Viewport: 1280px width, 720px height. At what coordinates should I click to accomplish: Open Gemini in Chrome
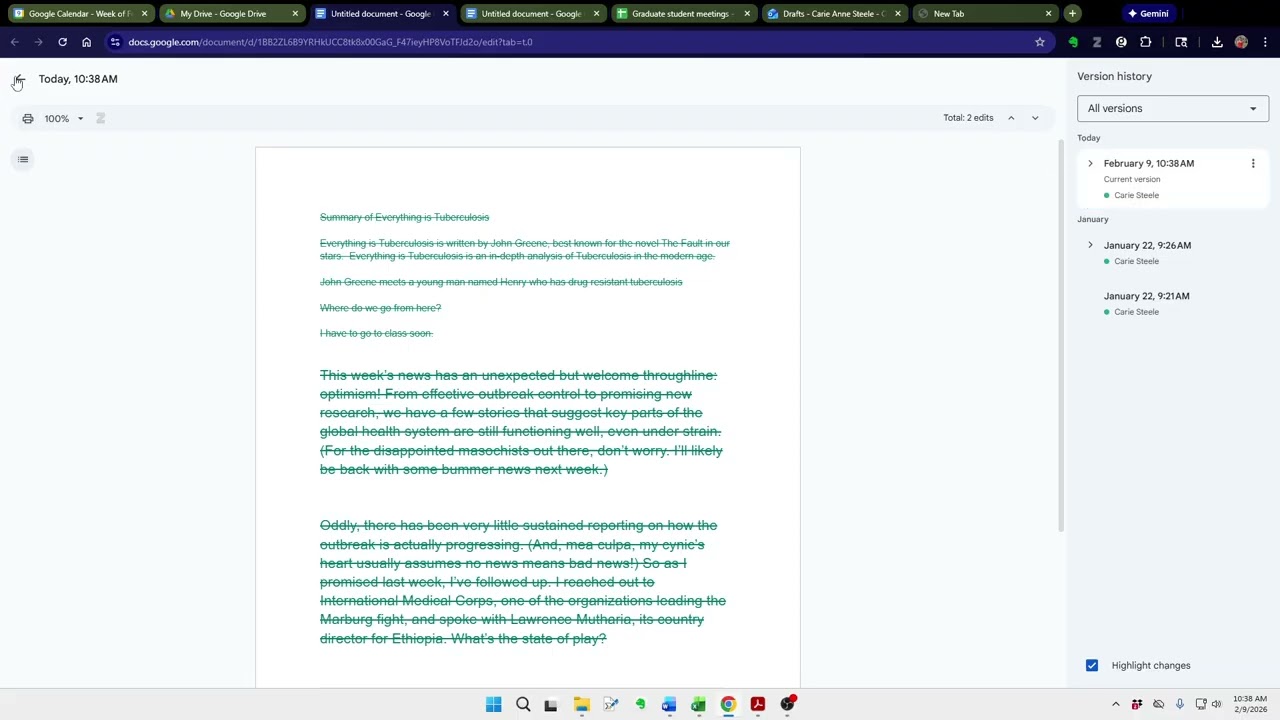click(x=1148, y=14)
